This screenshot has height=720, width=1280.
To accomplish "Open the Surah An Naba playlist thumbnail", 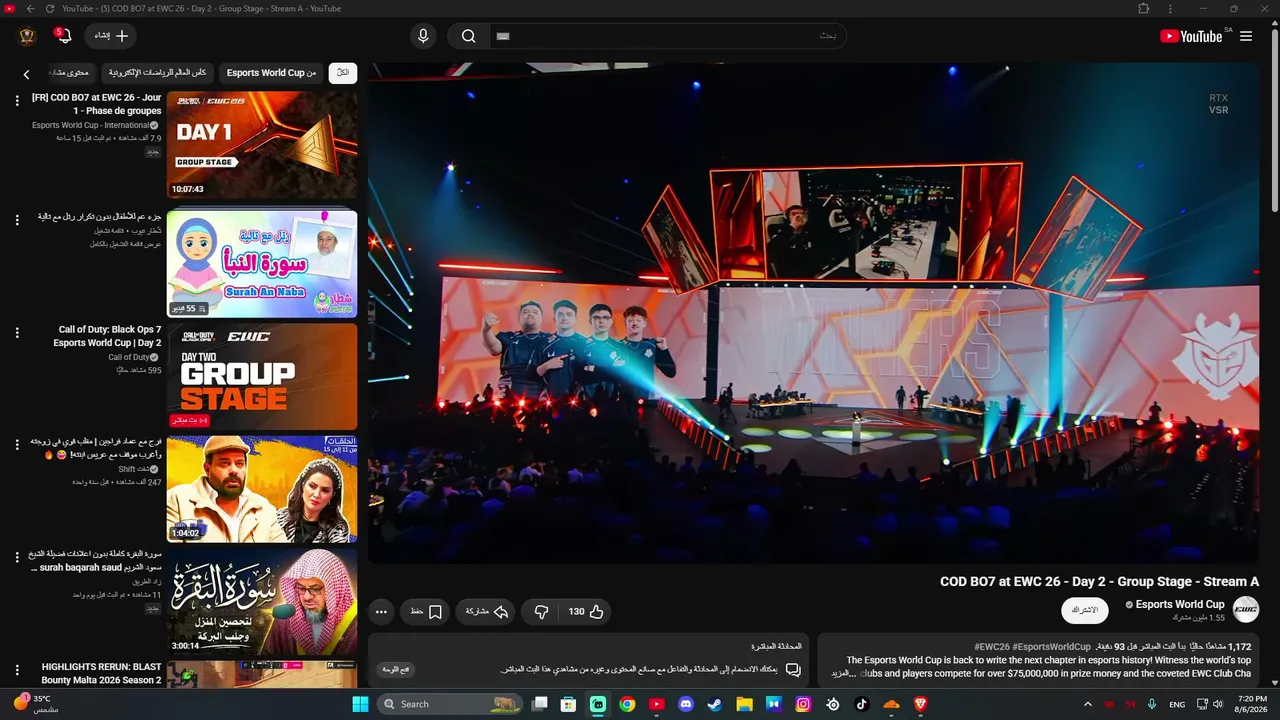I will pyautogui.click(x=262, y=263).
